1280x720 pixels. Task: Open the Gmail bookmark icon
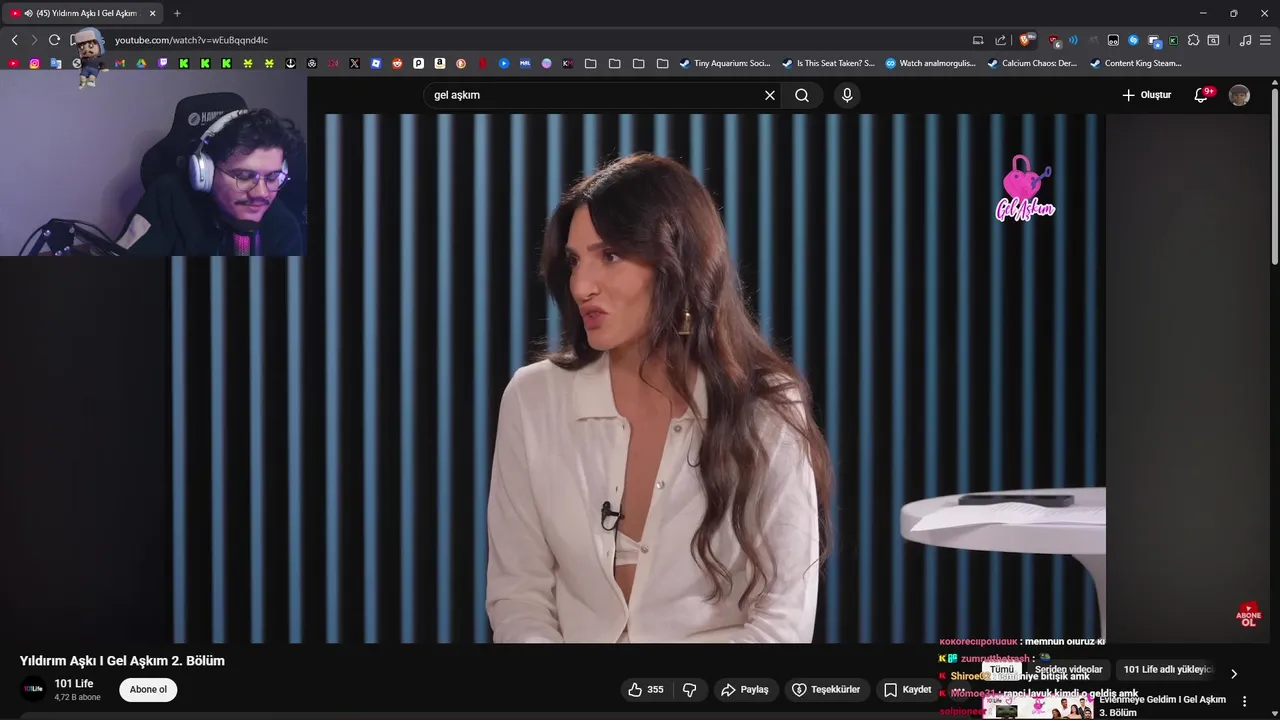pyautogui.click(x=120, y=63)
